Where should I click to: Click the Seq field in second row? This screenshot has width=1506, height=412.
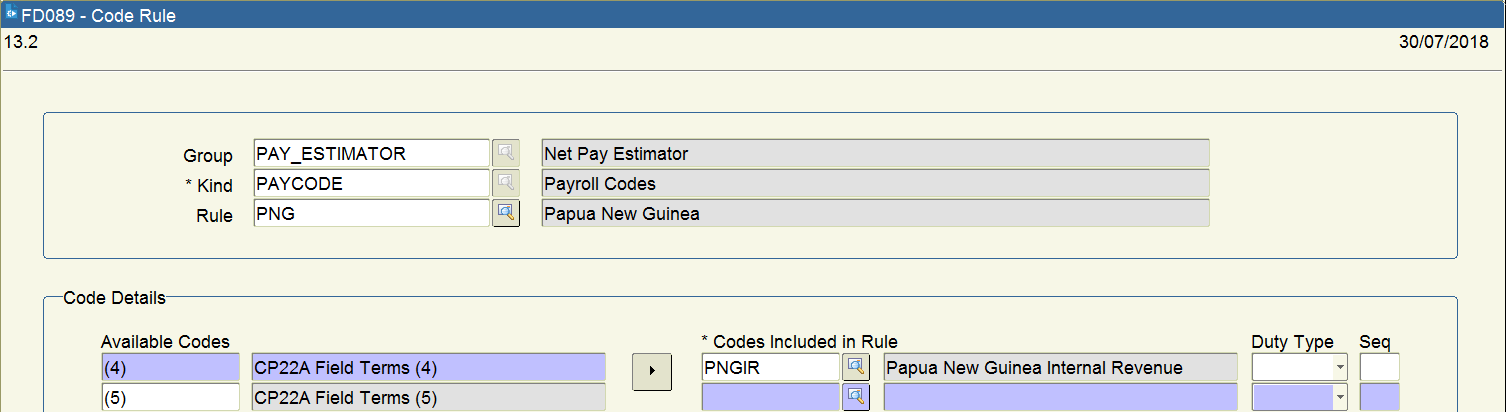(x=1379, y=397)
